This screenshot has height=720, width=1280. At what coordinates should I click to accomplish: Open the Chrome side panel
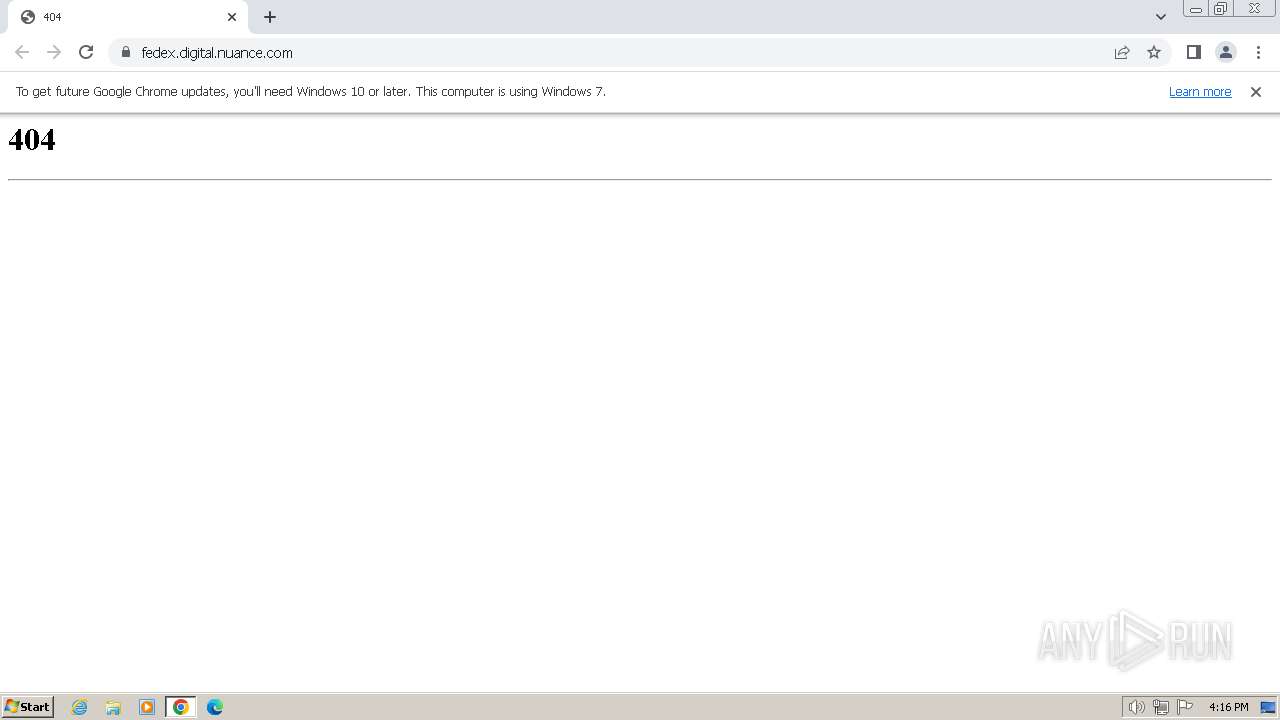pyautogui.click(x=1193, y=52)
